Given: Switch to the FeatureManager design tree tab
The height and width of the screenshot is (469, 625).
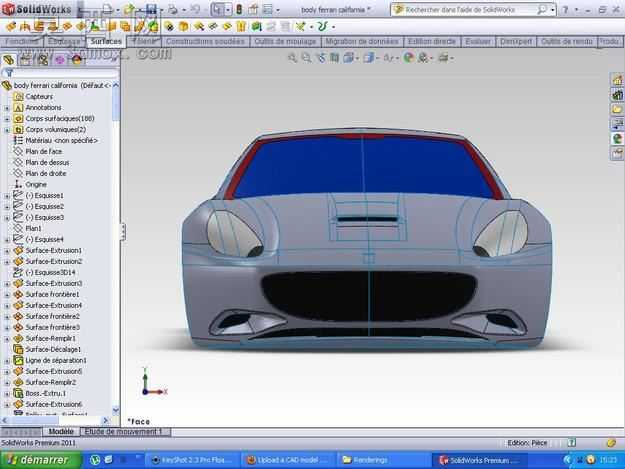Looking at the screenshot, I should (x=8, y=60).
